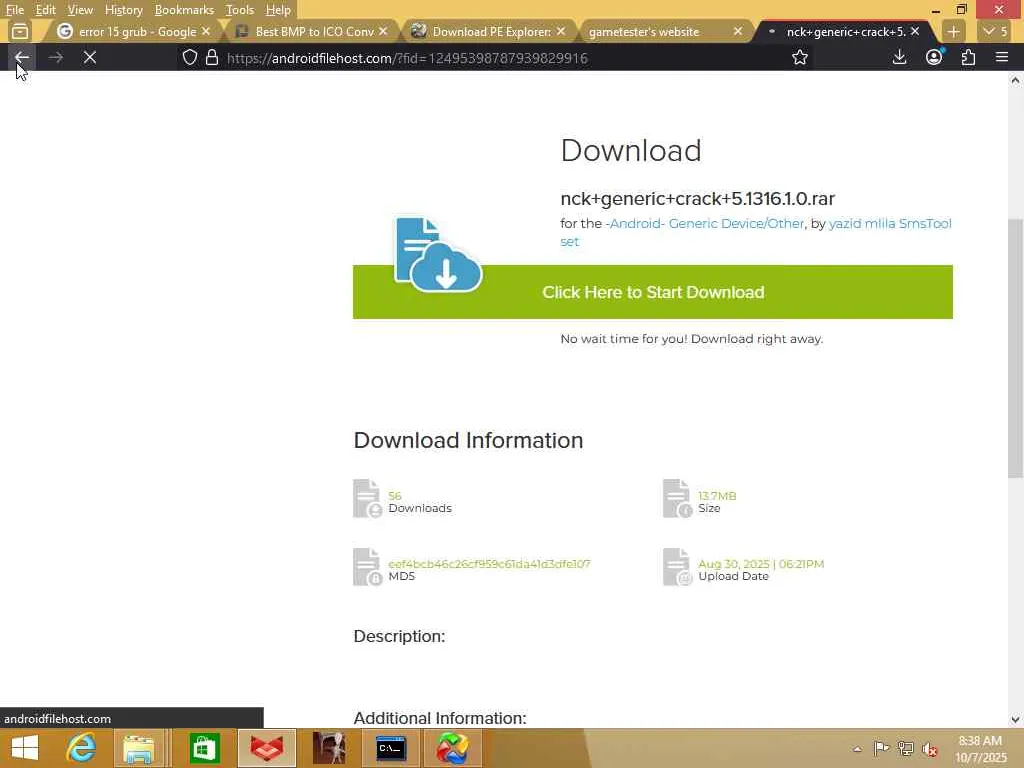This screenshot has width=1024, height=768.
Task: Open the tracking protection shield icon
Action: tap(189, 57)
